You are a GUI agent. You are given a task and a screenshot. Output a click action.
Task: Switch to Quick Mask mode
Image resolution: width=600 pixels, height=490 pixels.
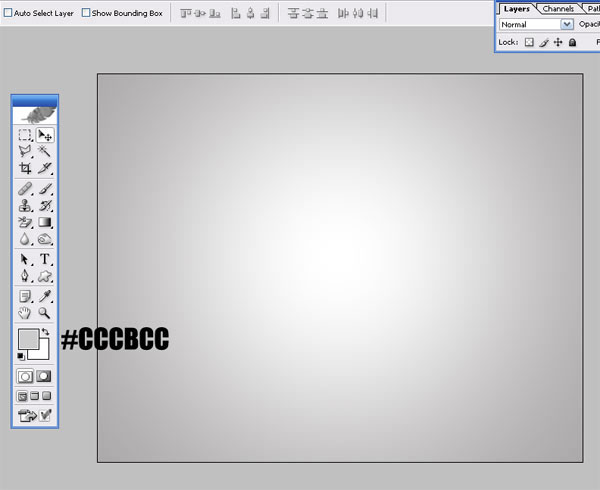pos(45,376)
